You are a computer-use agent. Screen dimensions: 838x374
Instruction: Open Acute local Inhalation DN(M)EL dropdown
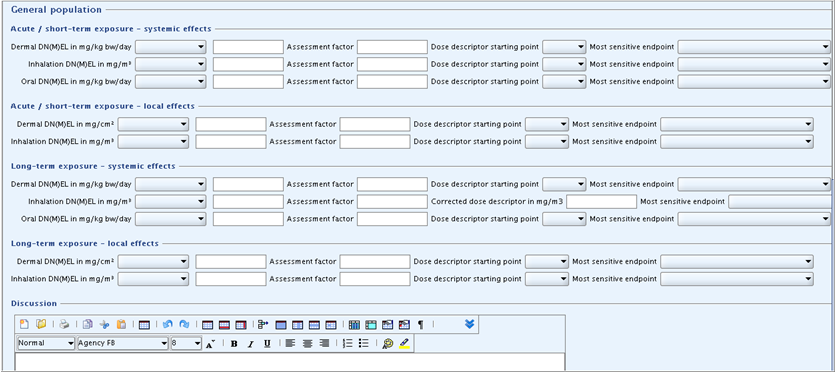[x=153, y=142]
